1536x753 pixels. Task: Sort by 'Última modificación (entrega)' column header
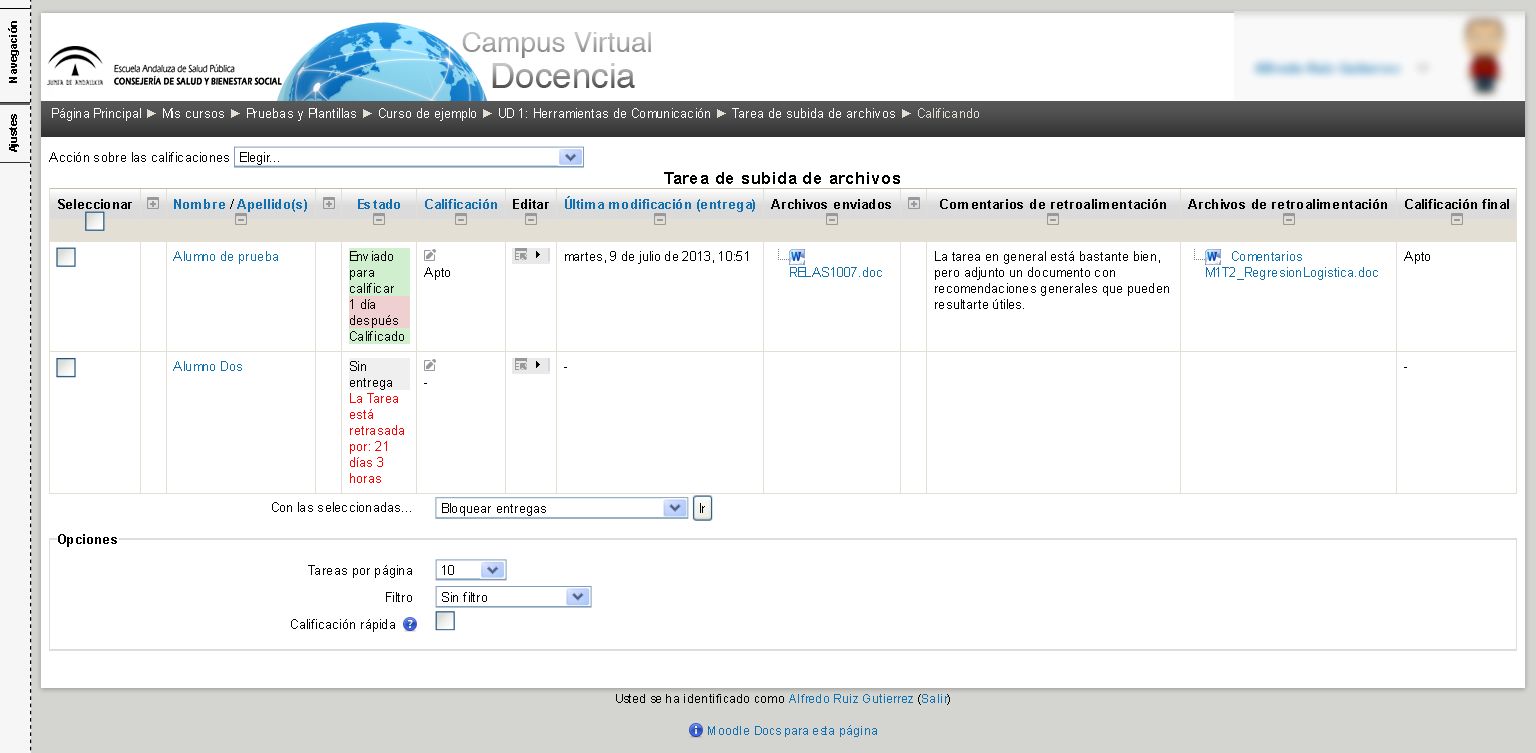point(659,204)
